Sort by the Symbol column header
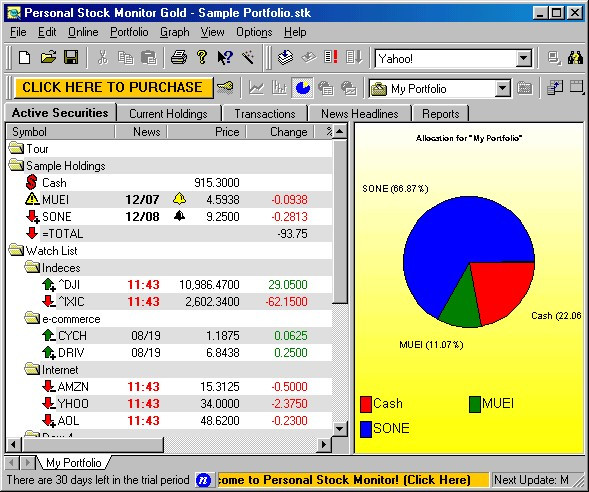The image size is (589, 492). (60, 132)
